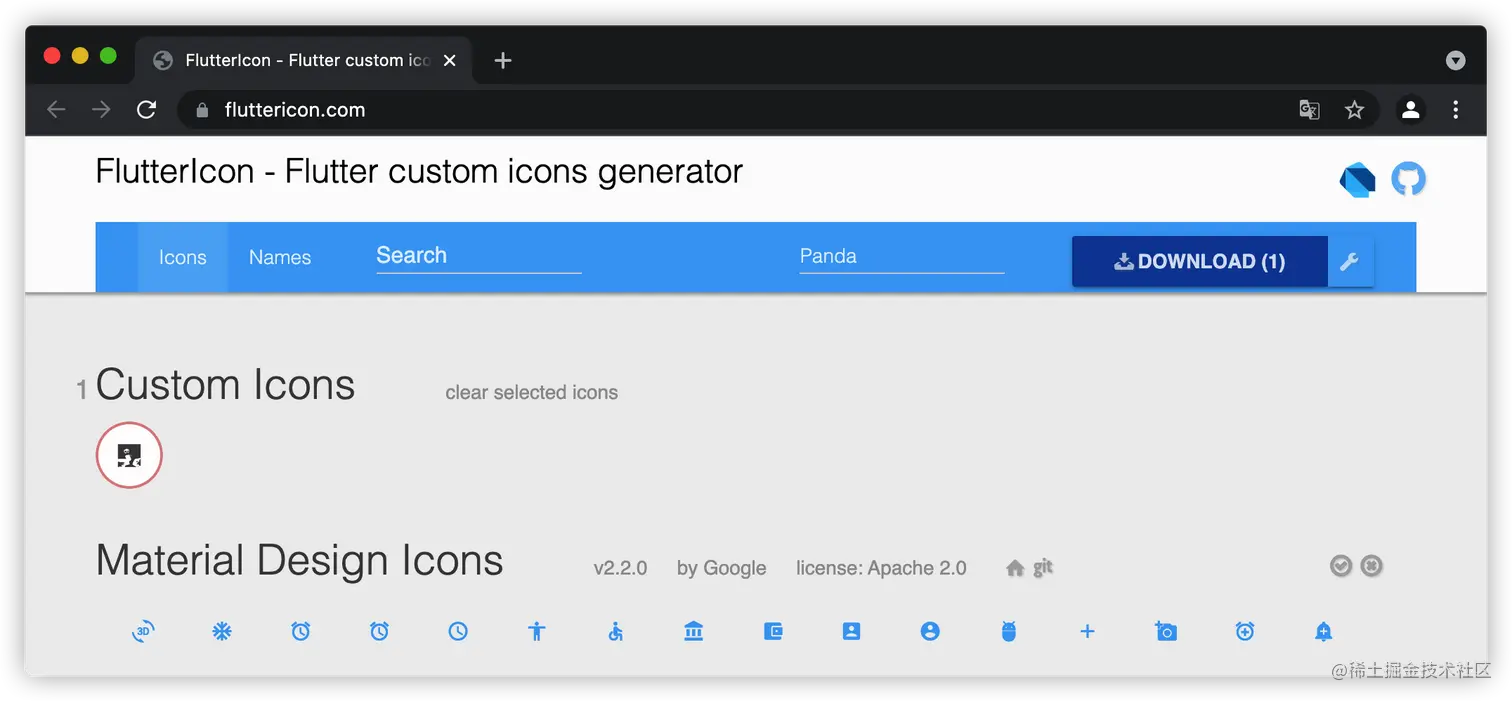Open Material Design Icons git link

click(1043, 567)
